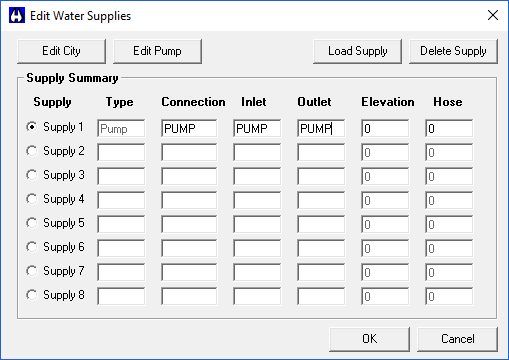
Task: Click Load Supply
Action: pyautogui.click(x=357, y=51)
